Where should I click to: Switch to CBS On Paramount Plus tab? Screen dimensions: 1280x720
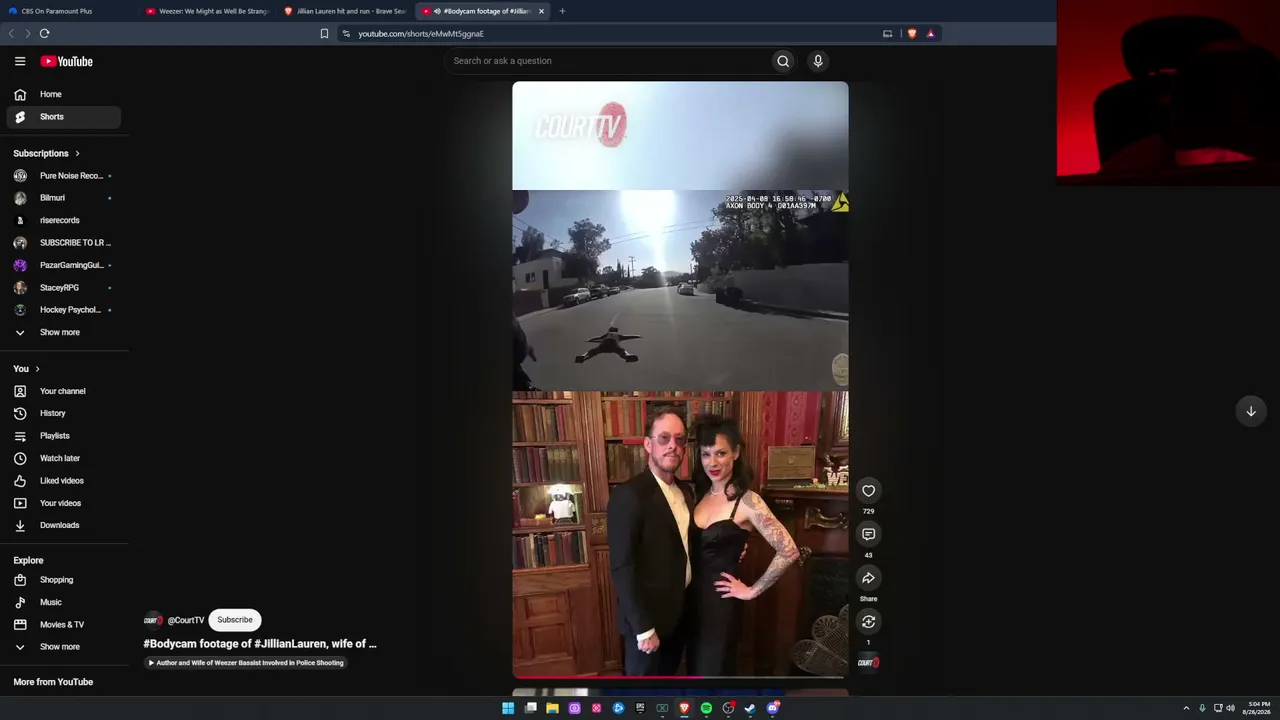68,11
